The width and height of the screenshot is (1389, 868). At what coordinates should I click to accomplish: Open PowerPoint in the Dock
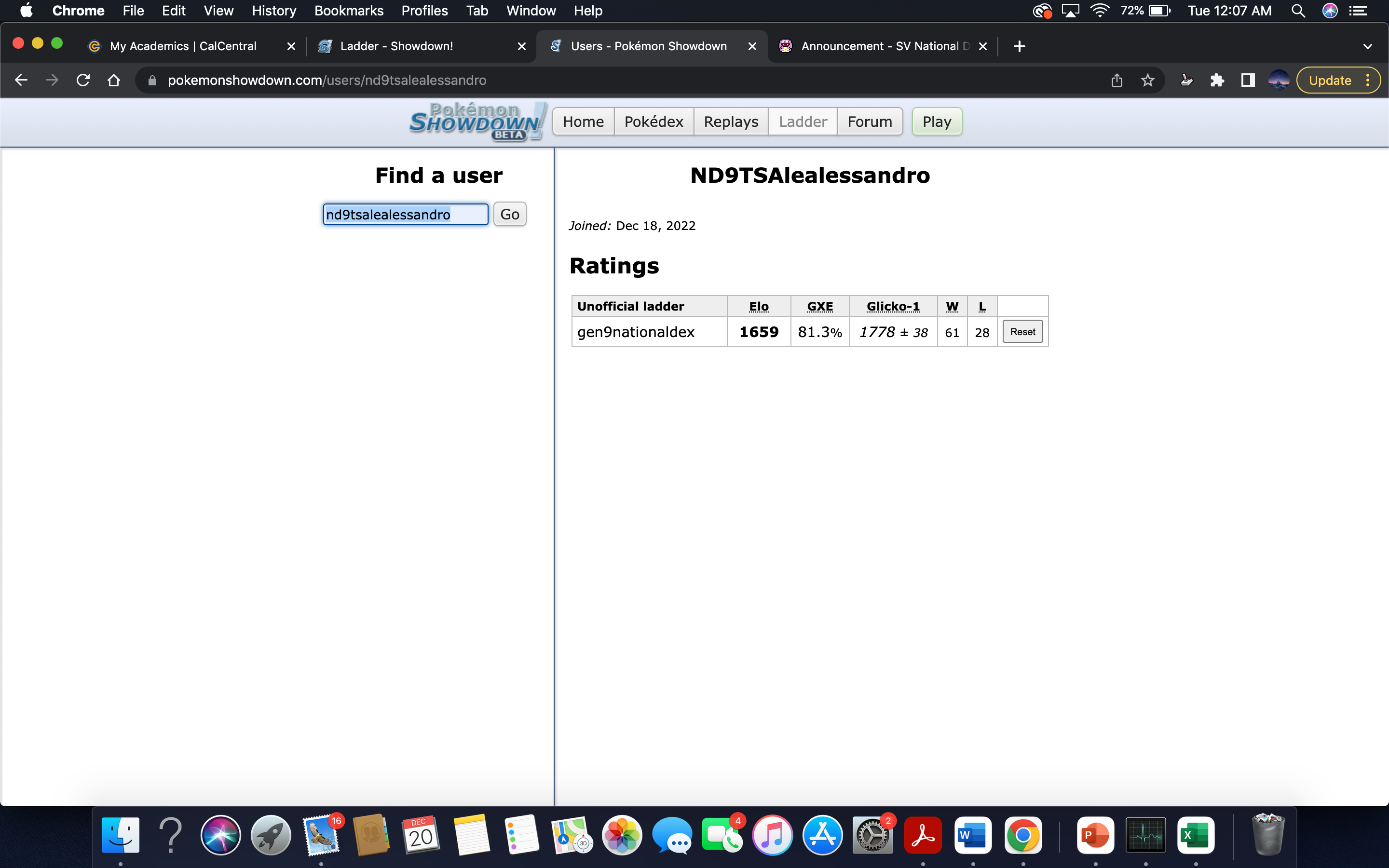pyautogui.click(x=1096, y=835)
